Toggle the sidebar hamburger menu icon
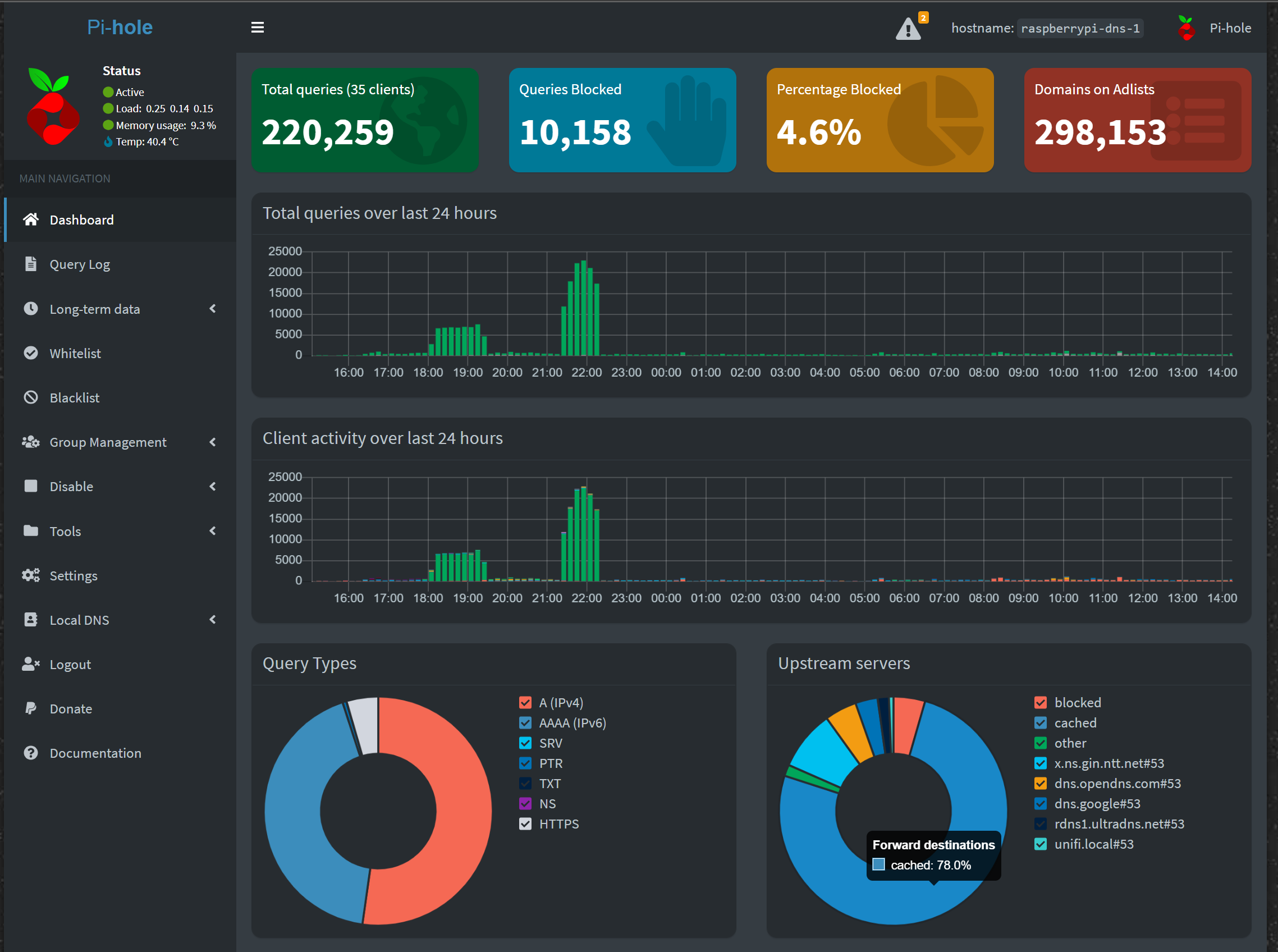 tap(258, 27)
